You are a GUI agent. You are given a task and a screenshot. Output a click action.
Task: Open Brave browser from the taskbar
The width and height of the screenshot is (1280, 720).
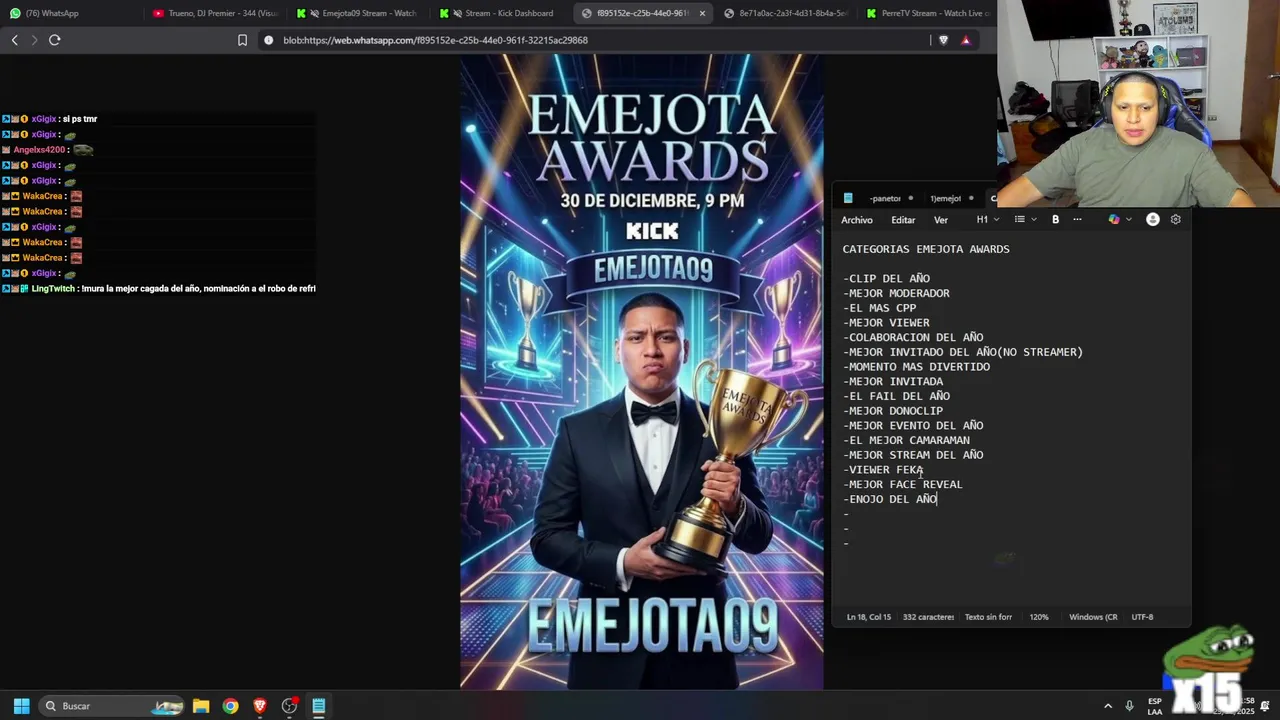pyautogui.click(x=260, y=706)
